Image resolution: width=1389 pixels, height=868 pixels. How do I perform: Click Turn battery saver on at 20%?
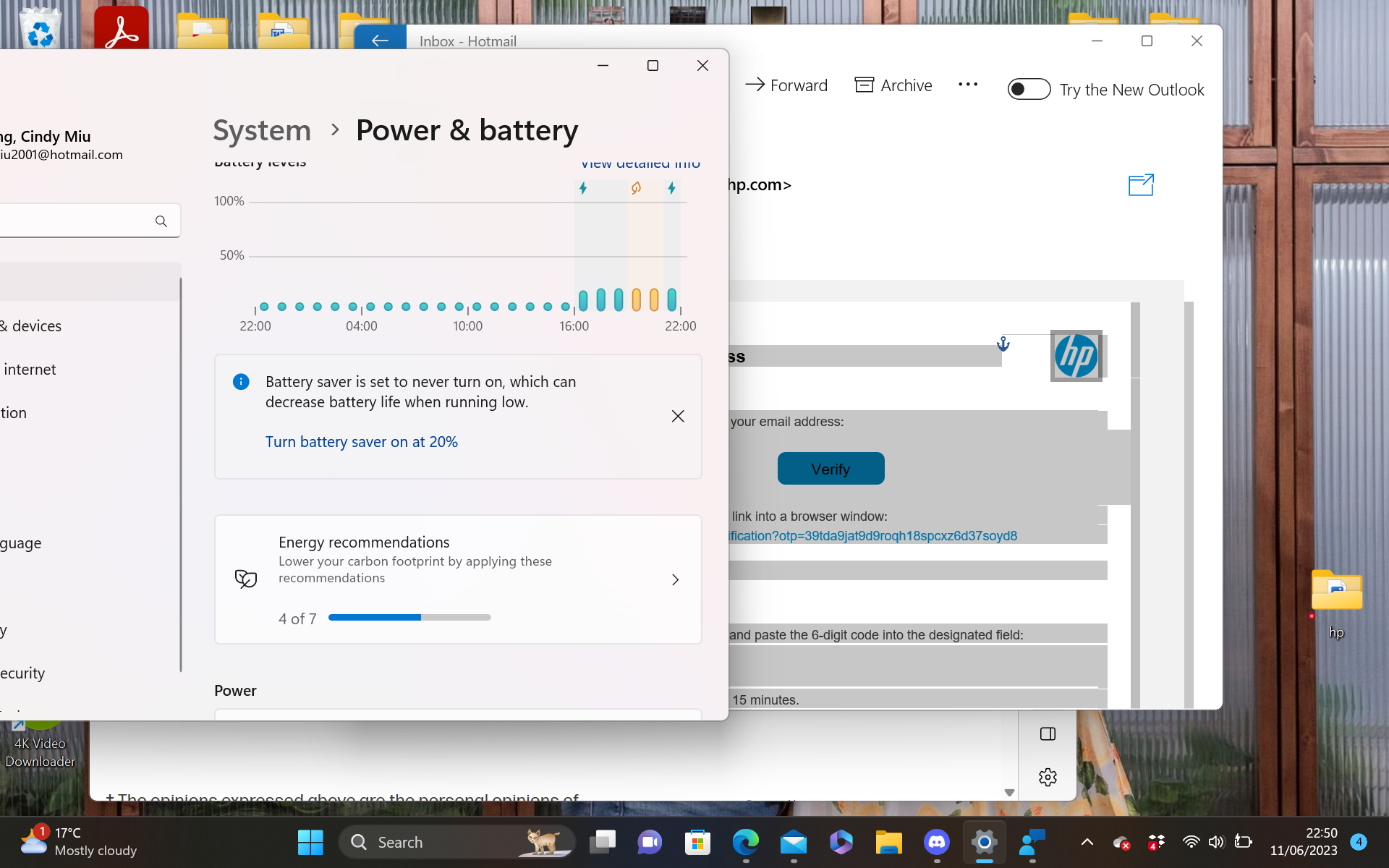(361, 441)
